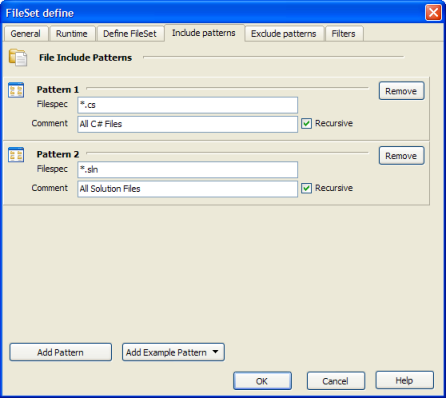Cancel the dialog
The height and width of the screenshot is (398, 446).
tap(336, 381)
